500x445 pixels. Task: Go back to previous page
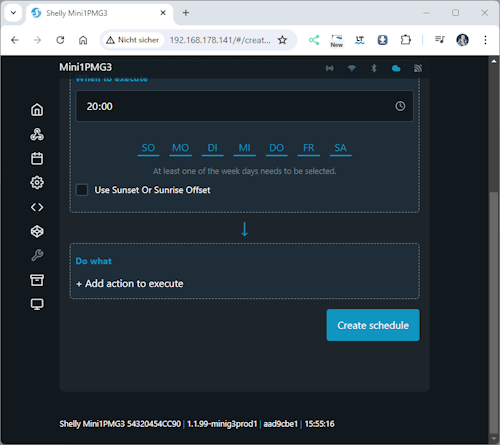[15, 40]
